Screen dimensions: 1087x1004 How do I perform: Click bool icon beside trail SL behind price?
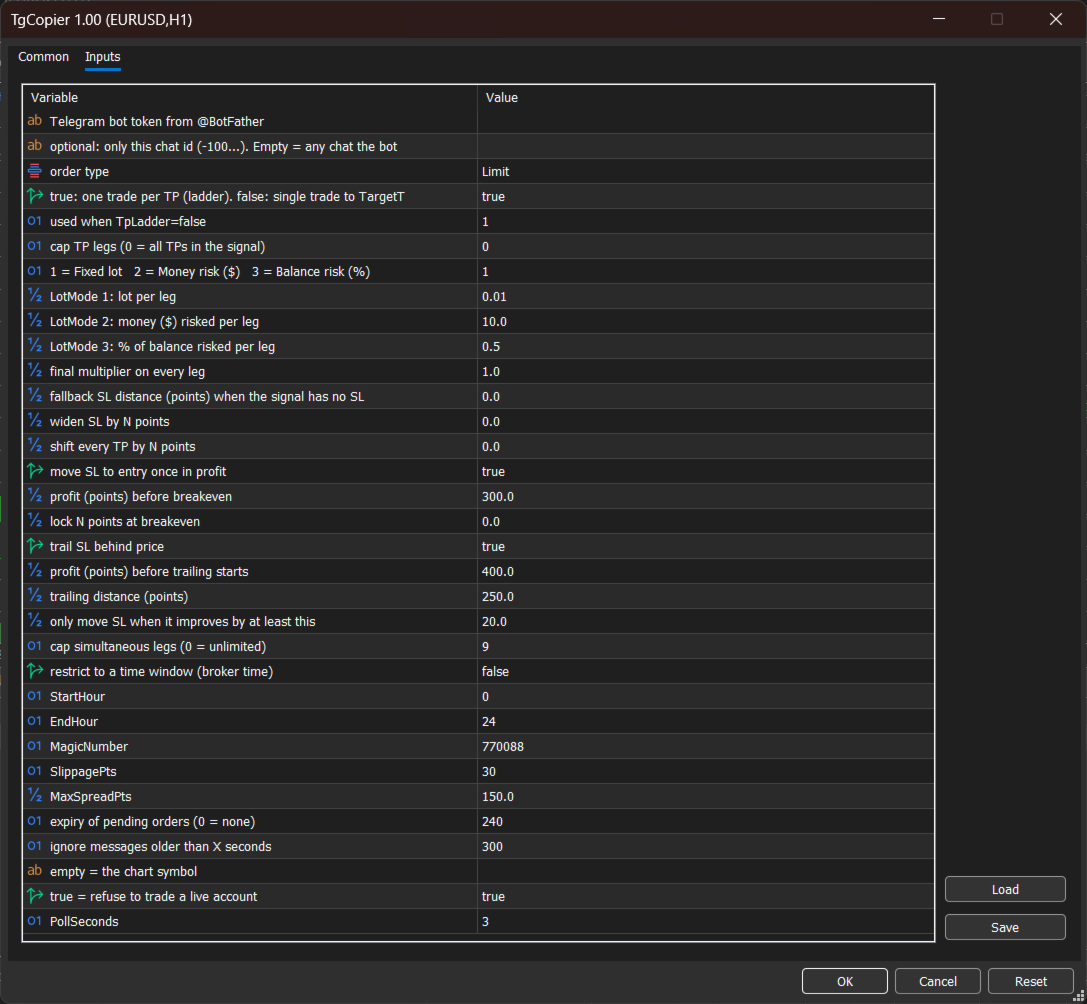[35, 546]
